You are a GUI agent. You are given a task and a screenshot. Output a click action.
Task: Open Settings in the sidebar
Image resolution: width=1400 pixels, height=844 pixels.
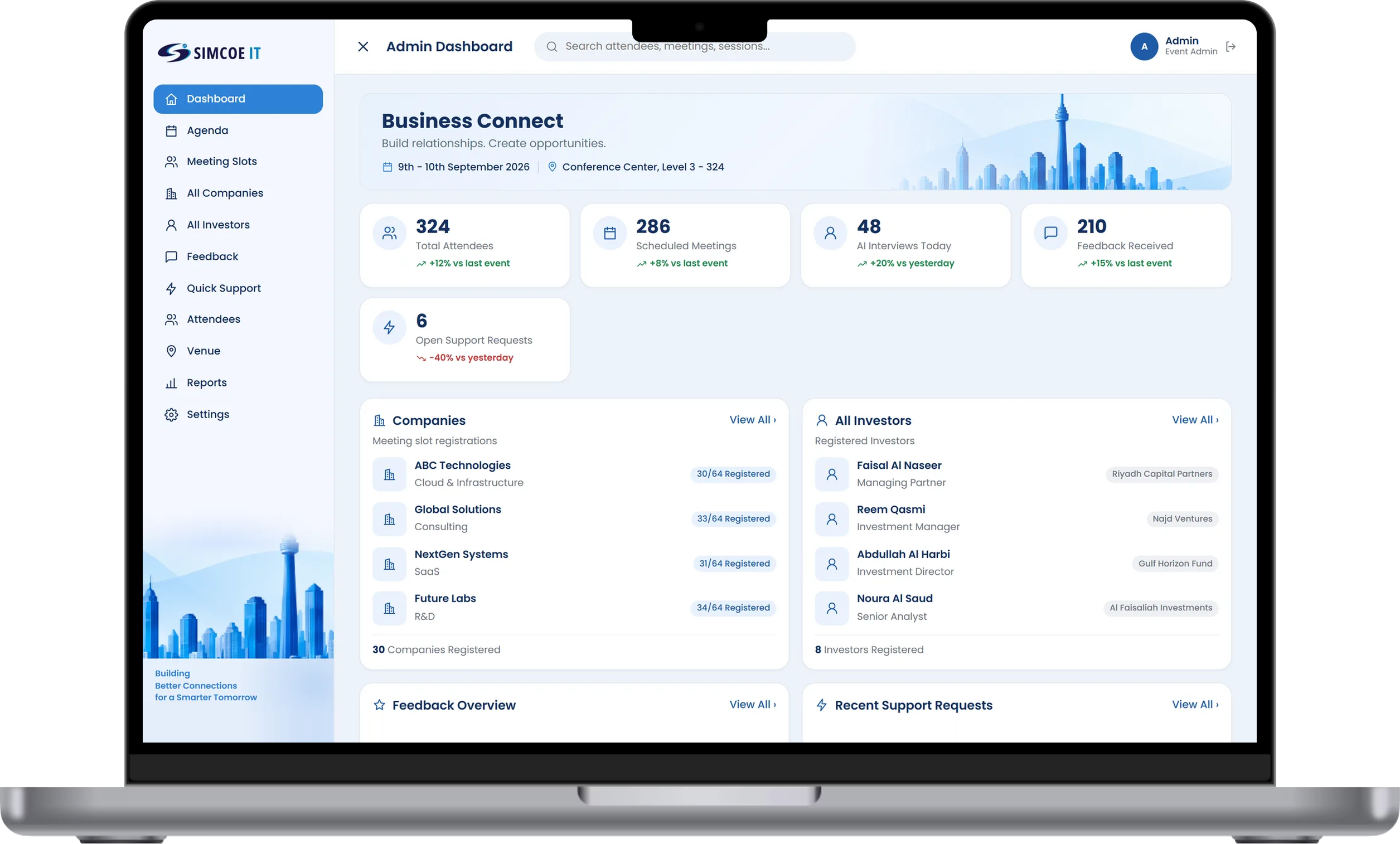click(x=238, y=415)
